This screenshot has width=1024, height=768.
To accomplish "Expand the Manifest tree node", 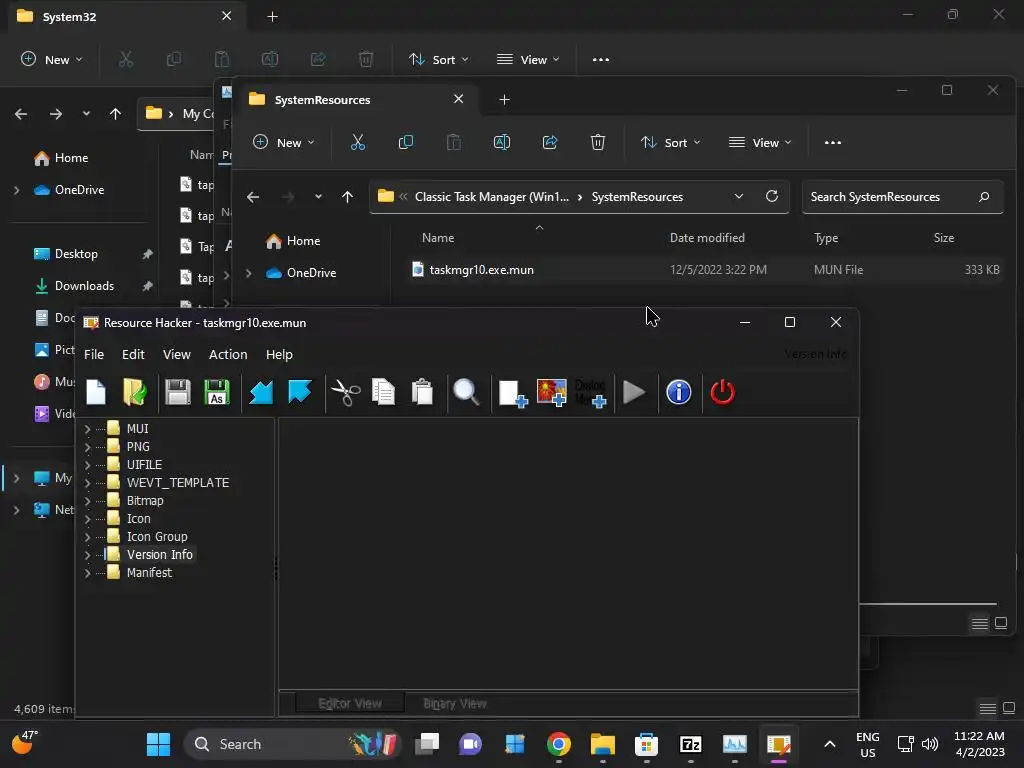I will [88, 573].
